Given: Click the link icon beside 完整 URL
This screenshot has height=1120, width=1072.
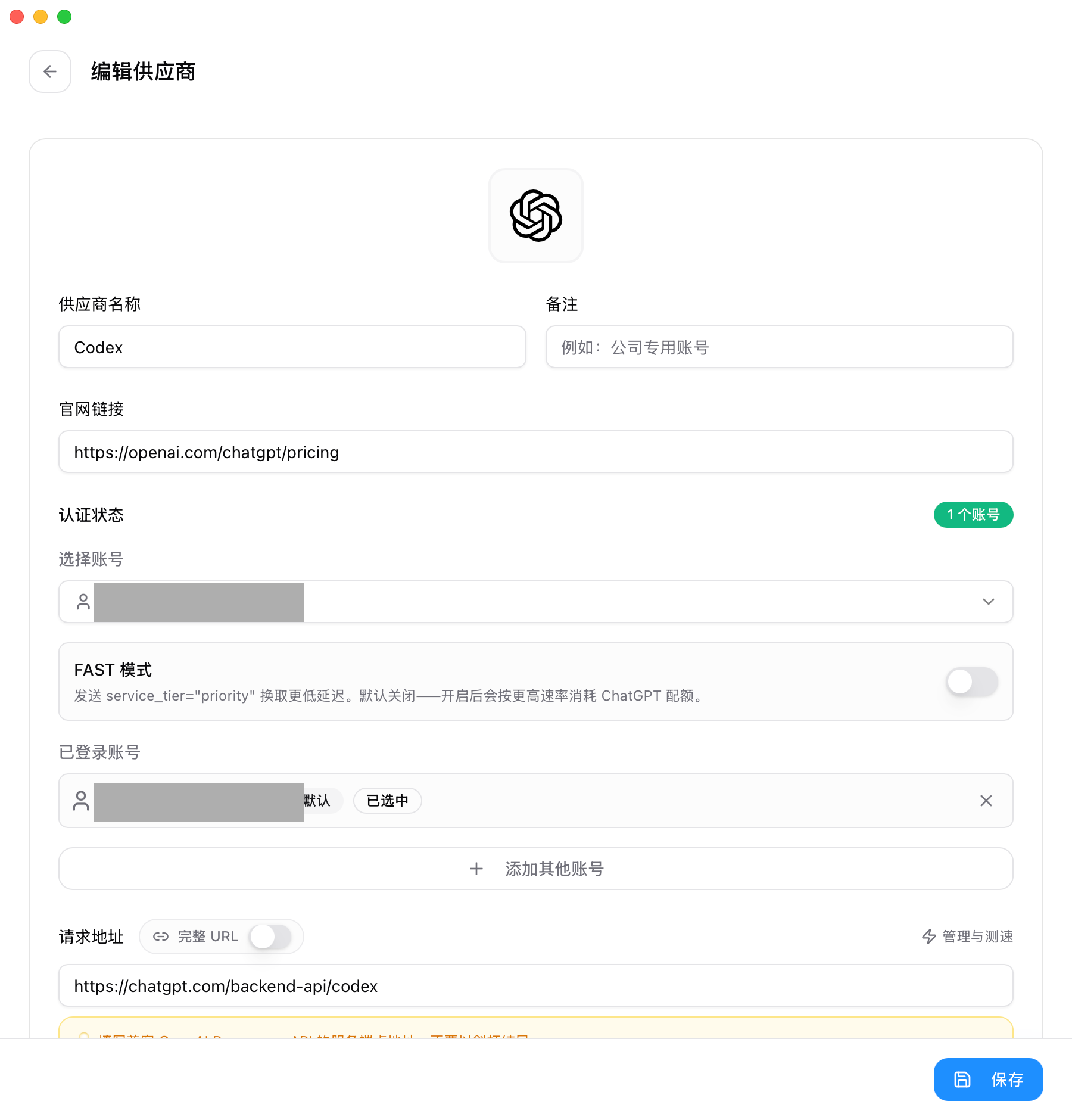Looking at the screenshot, I should [161, 937].
